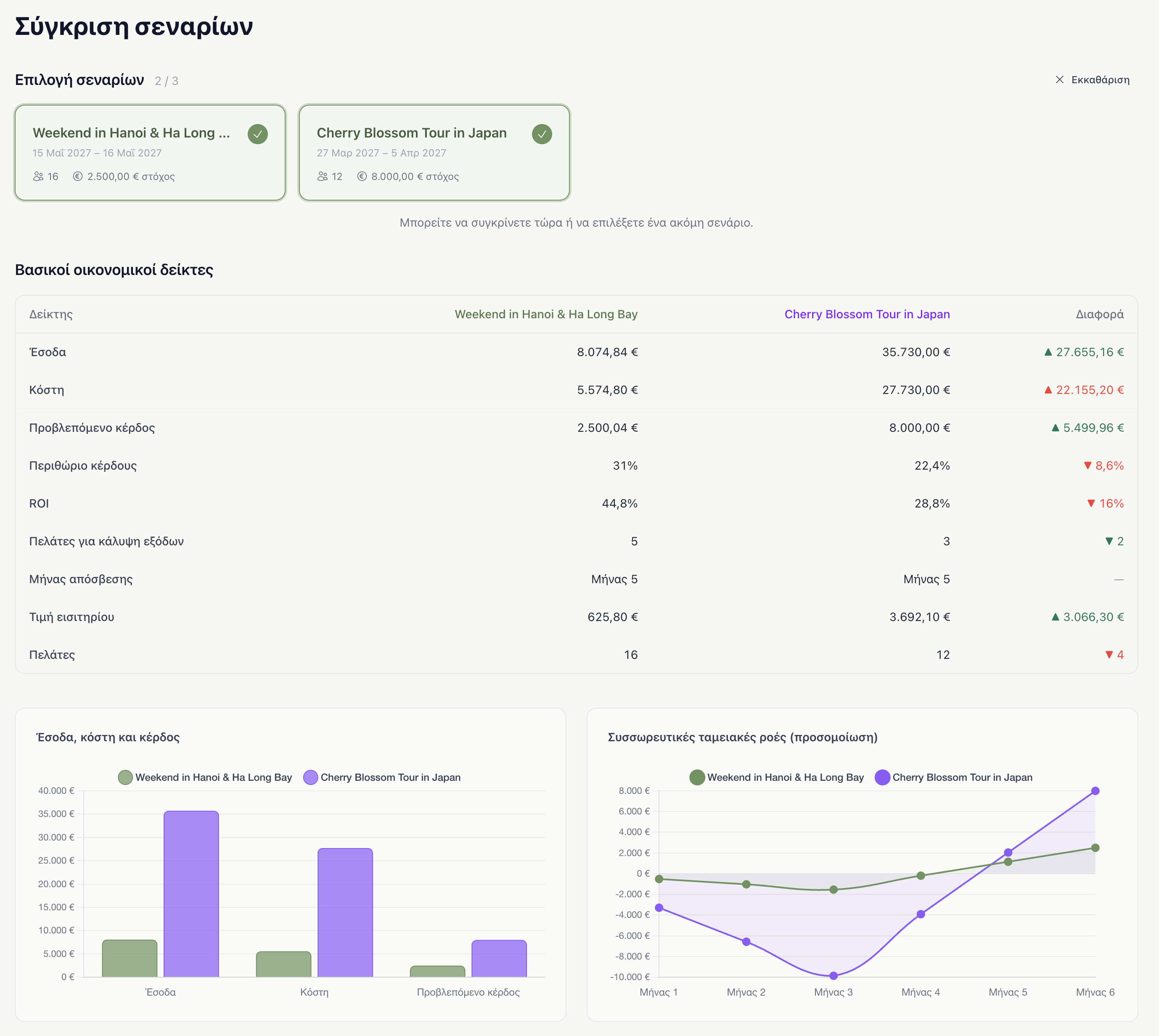Click the red down arrow in Πελάτες row
This screenshot has height=1036, width=1159.
coord(1109,655)
